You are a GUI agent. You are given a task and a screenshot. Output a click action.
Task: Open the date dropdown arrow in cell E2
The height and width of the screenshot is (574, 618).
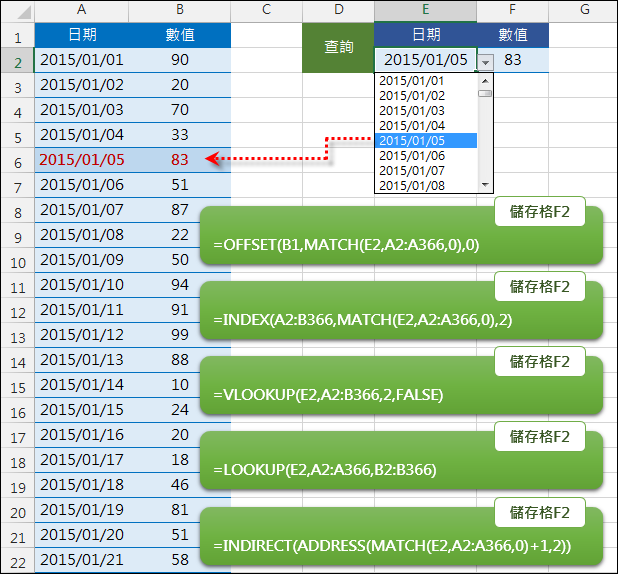[x=486, y=62]
